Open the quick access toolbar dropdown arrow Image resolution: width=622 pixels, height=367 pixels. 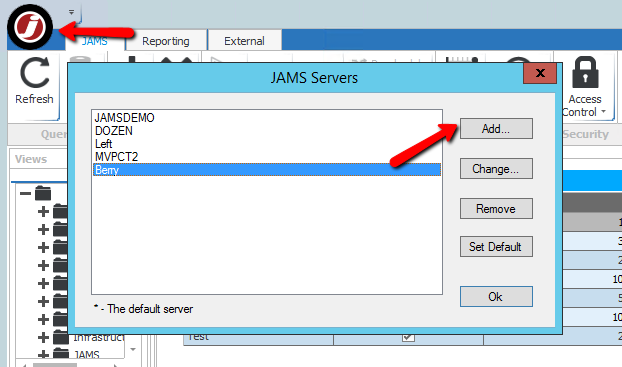71,12
